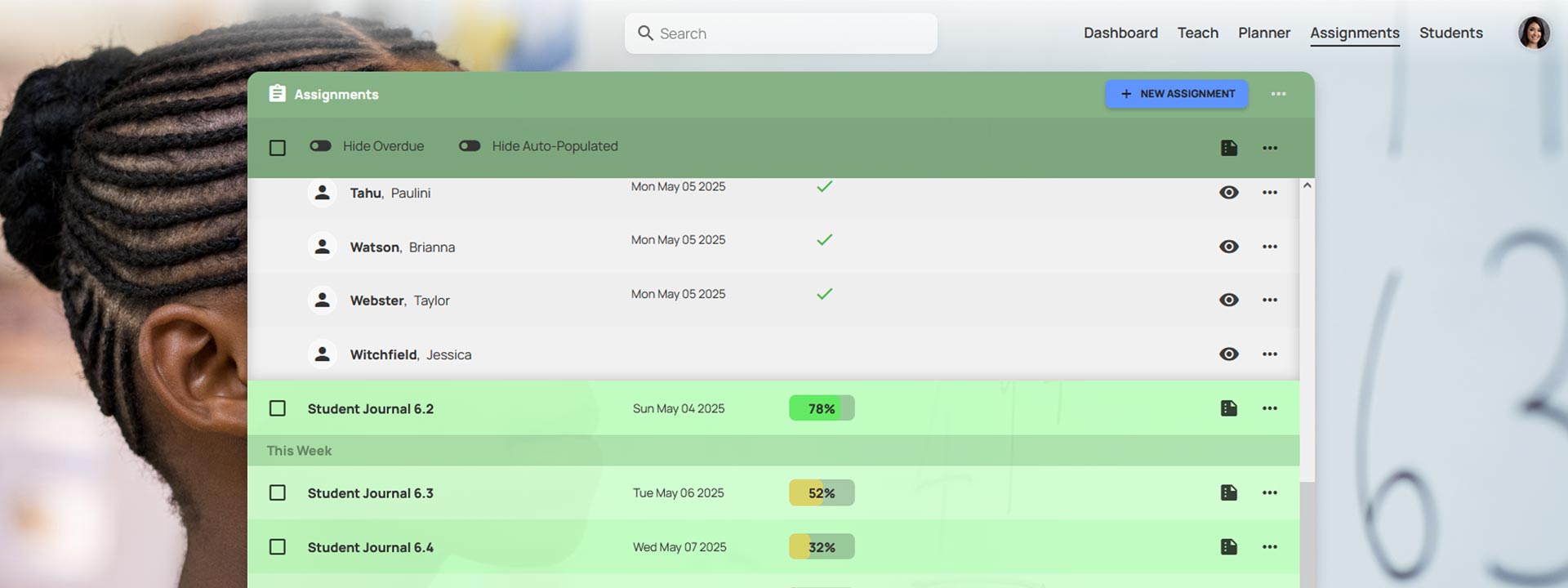The image size is (1568, 588).
Task: Open the Teach section
Action: tap(1198, 33)
